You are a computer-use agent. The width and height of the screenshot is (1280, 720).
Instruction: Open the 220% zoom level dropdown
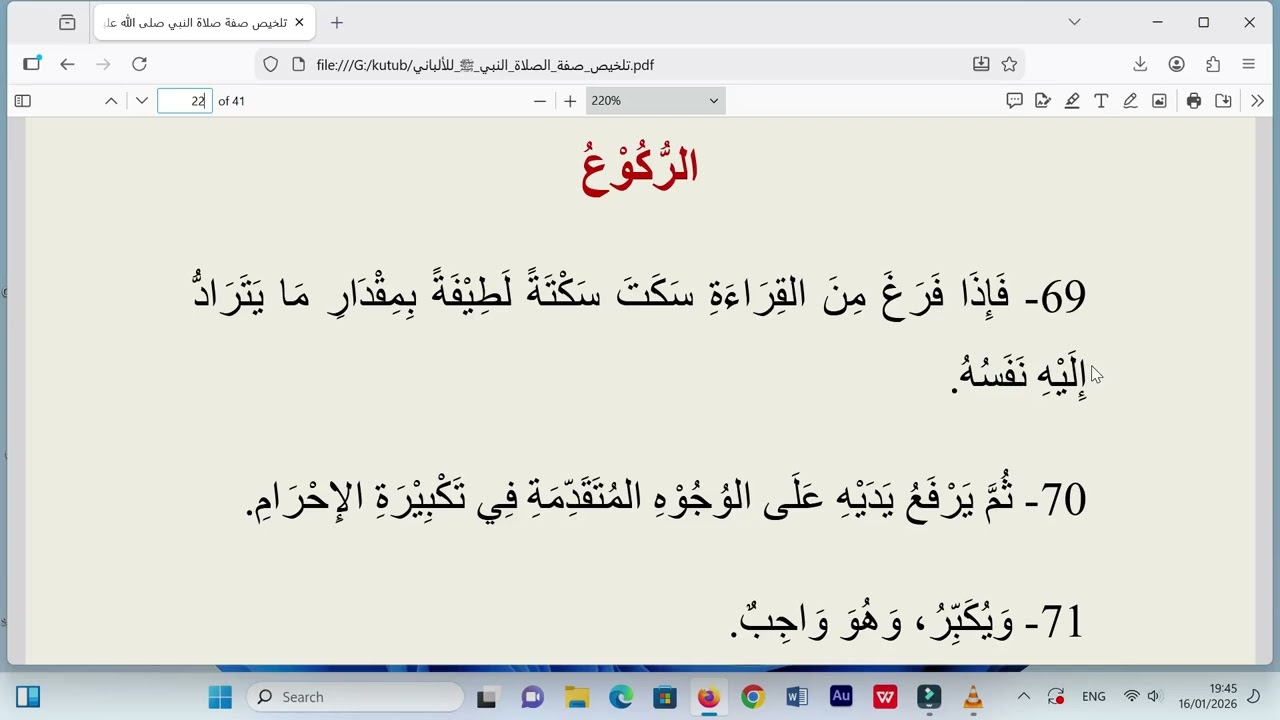(x=655, y=101)
